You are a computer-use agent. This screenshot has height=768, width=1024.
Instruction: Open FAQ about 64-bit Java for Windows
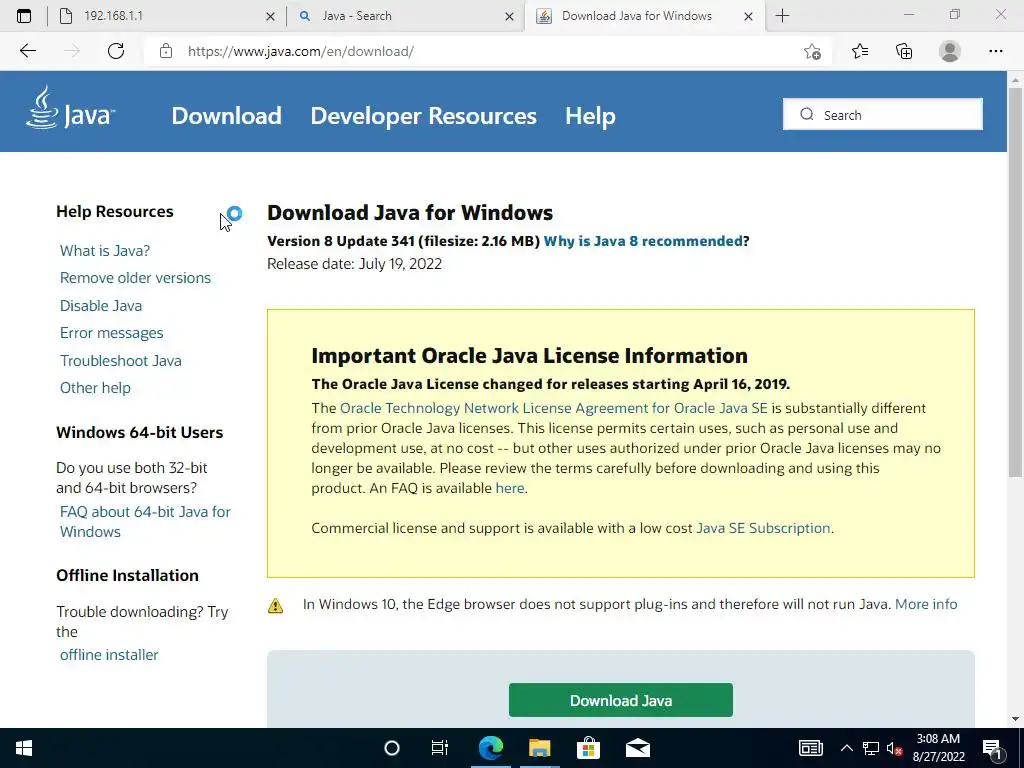pos(145,522)
